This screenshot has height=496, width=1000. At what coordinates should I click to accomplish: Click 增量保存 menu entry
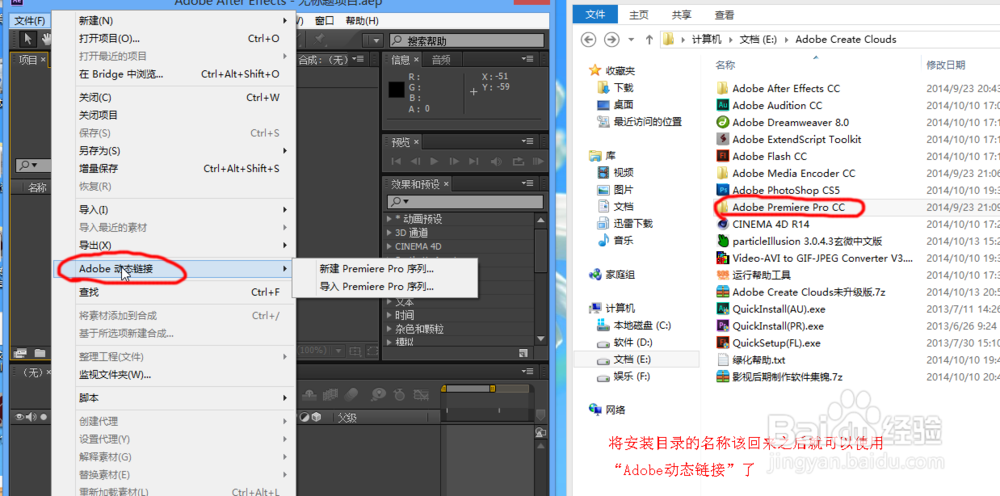click(x=180, y=168)
